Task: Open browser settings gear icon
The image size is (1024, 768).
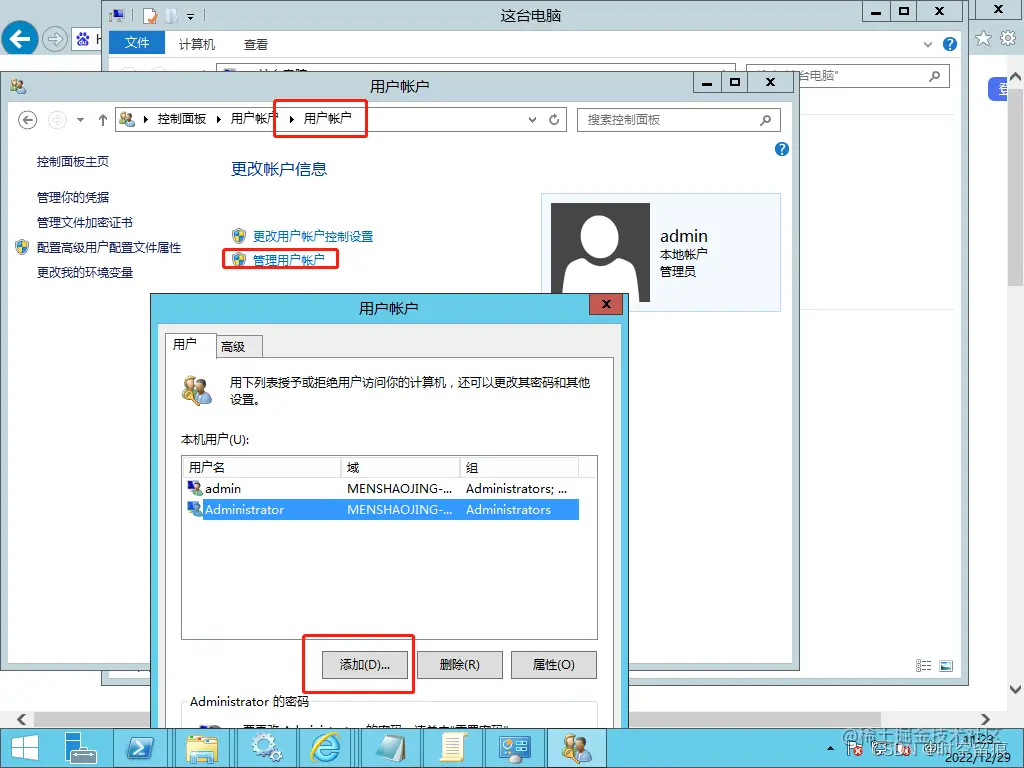Action: [x=1008, y=39]
